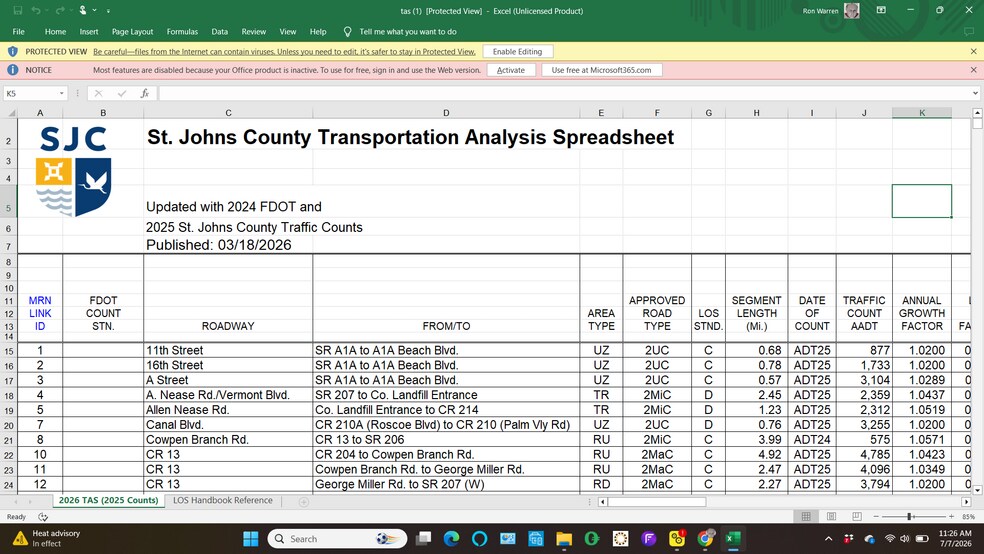984x554 pixels.
Task: Click the Zoom Out minus button
Action: pos(876,516)
